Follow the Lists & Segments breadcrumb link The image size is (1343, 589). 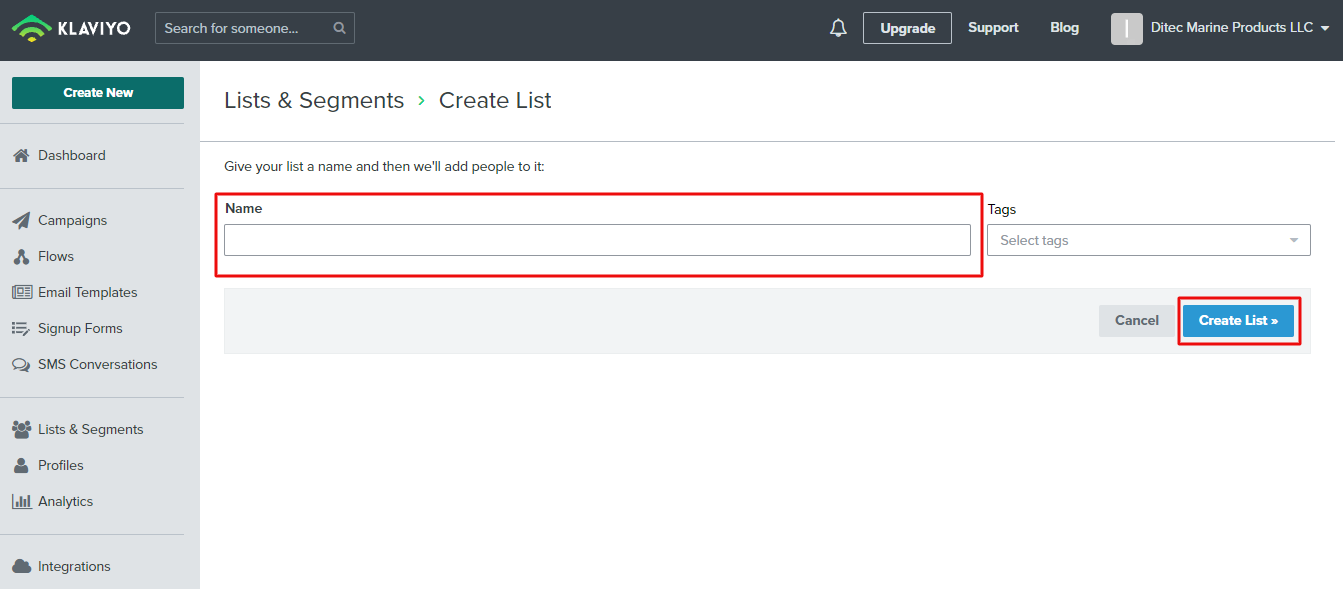pyautogui.click(x=314, y=101)
